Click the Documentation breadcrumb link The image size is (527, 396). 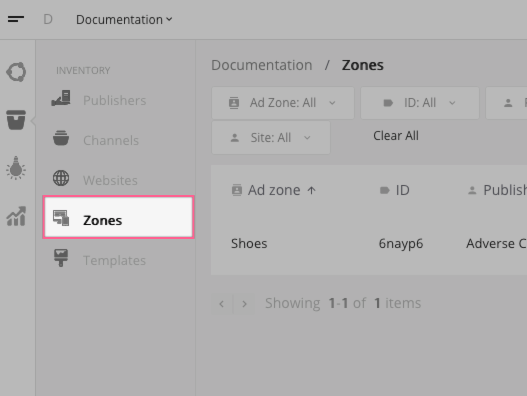(261, 65)
